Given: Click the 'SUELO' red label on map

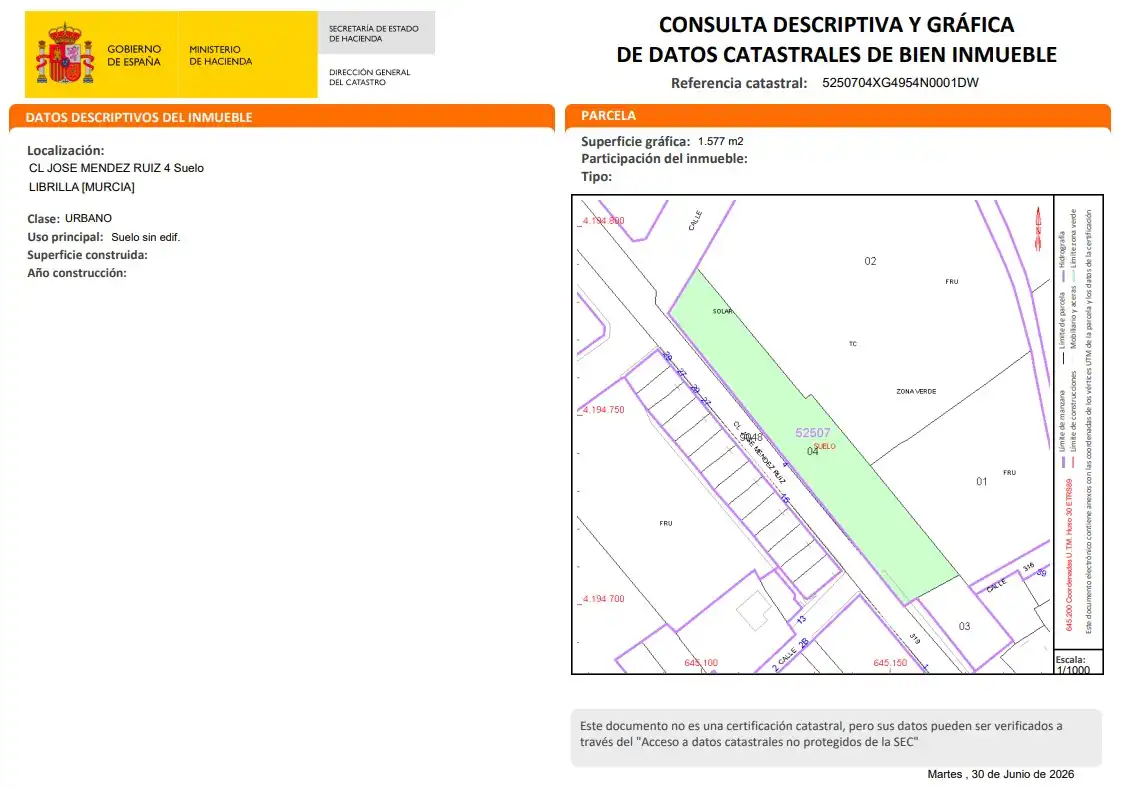Looking at the screenshot, I should point(824,446).
